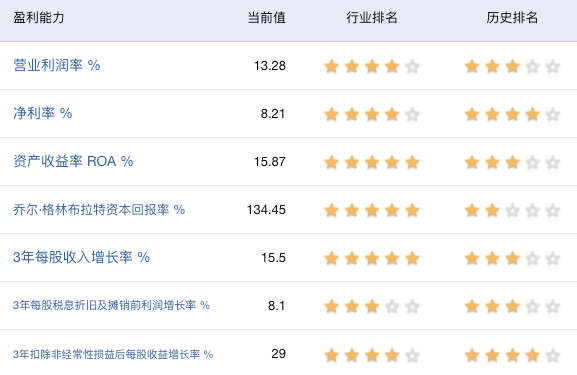Open 资产收益率 ROA % metric link

pyautogui.click(x=73, y=161)
